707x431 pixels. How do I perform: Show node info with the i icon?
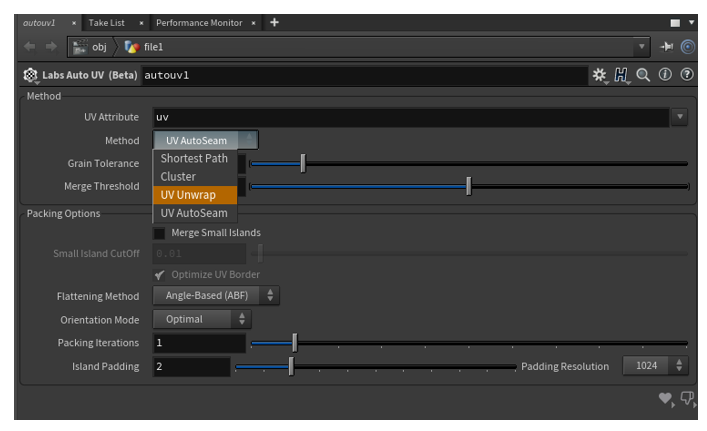pos(665,74)
